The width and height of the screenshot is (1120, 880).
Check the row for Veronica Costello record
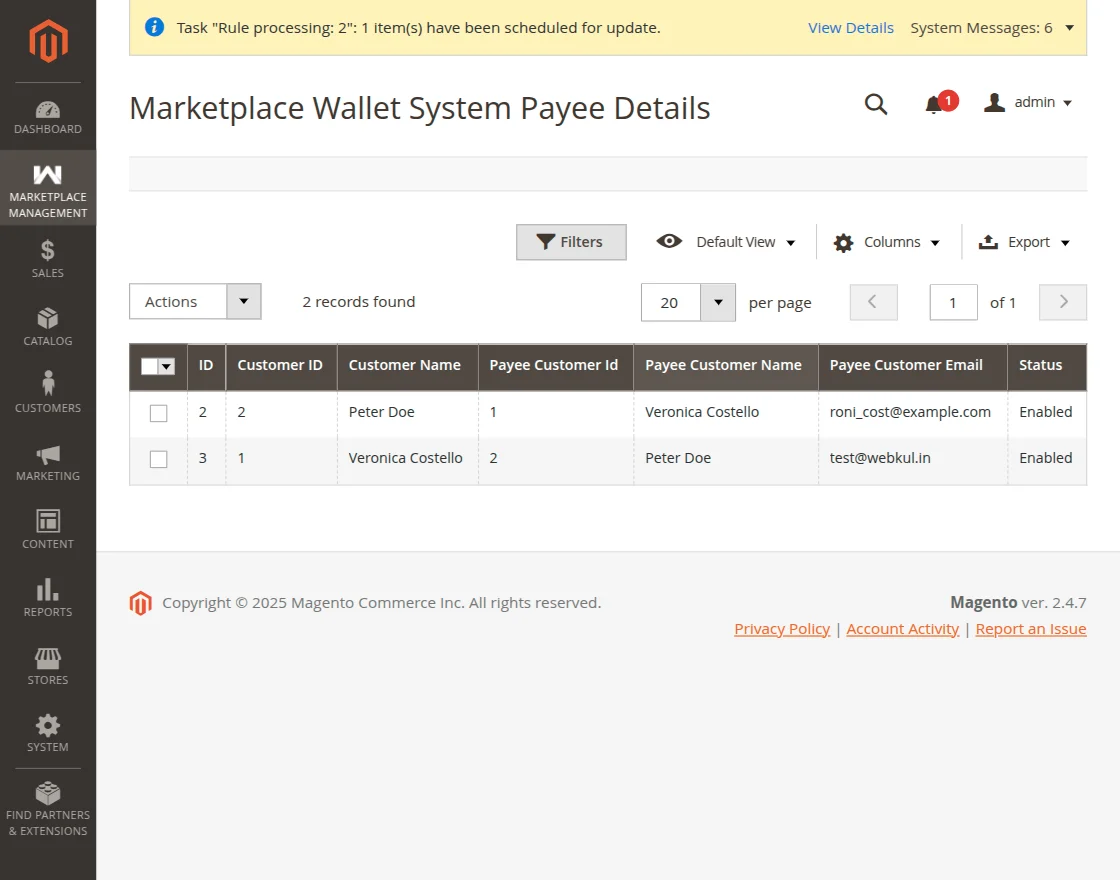point(157,458)
